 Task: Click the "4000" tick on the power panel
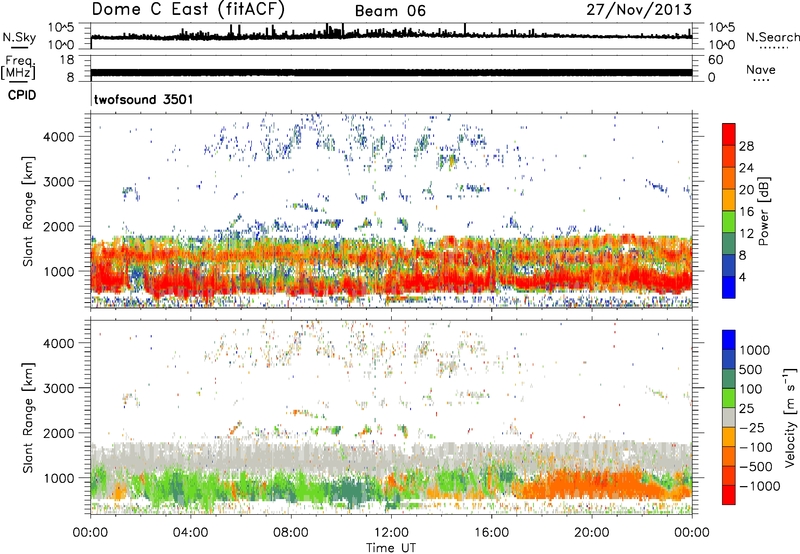[x=58, y=137]
